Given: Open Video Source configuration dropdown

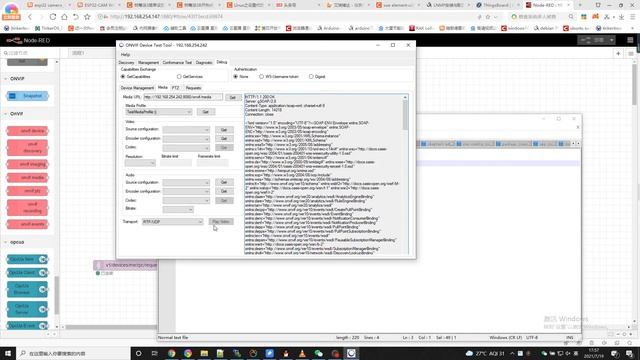Looking at the screenshot, I should (186, 130).
